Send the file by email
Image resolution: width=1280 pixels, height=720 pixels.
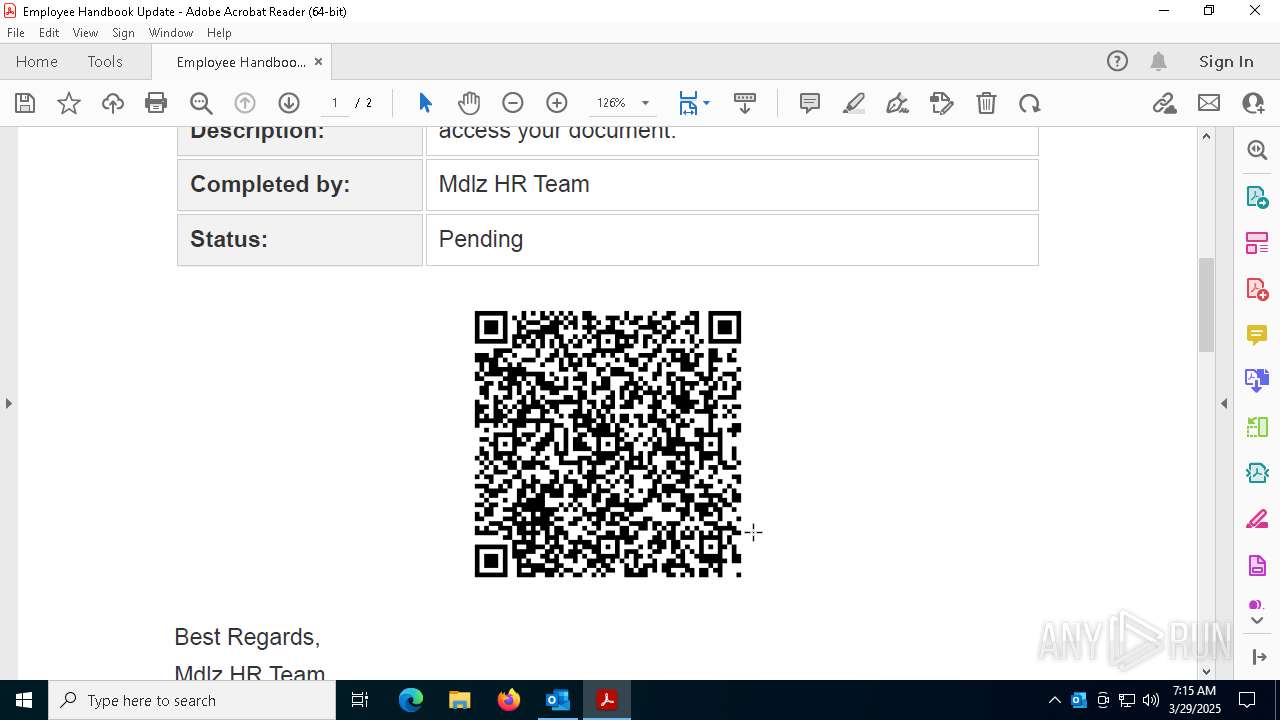point(1209,103)
